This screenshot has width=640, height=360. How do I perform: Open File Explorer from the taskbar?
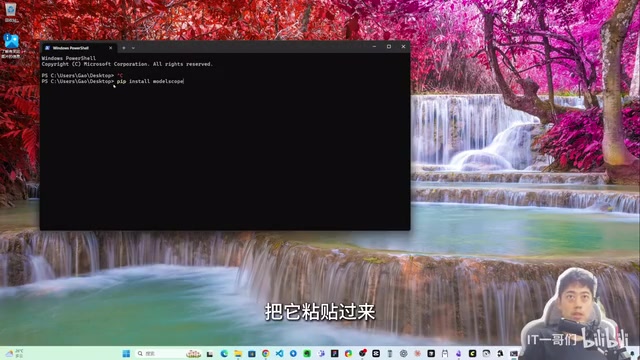click(x=238, y=353)
